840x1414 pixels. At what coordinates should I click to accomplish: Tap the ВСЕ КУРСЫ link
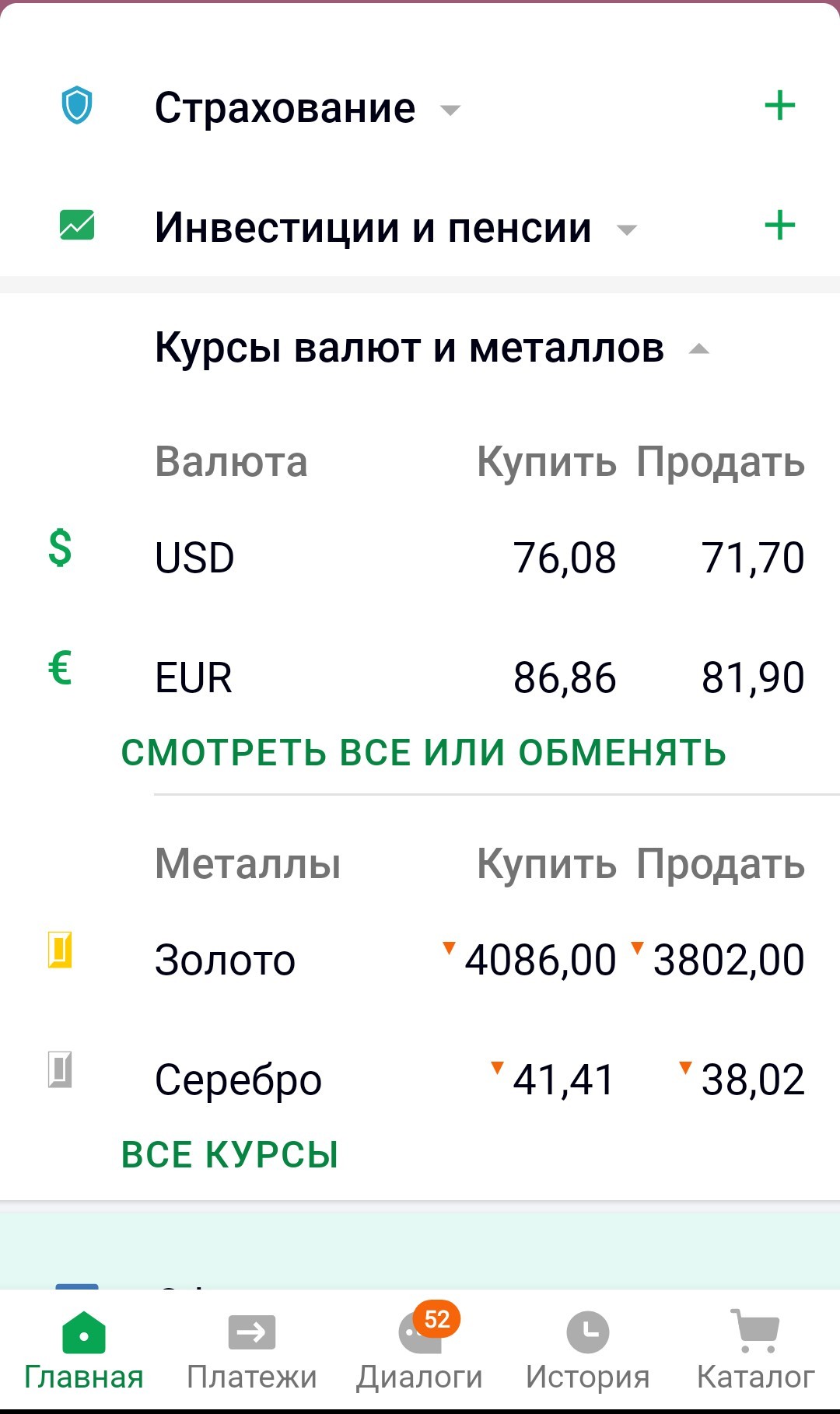(x=230, y=1155)
